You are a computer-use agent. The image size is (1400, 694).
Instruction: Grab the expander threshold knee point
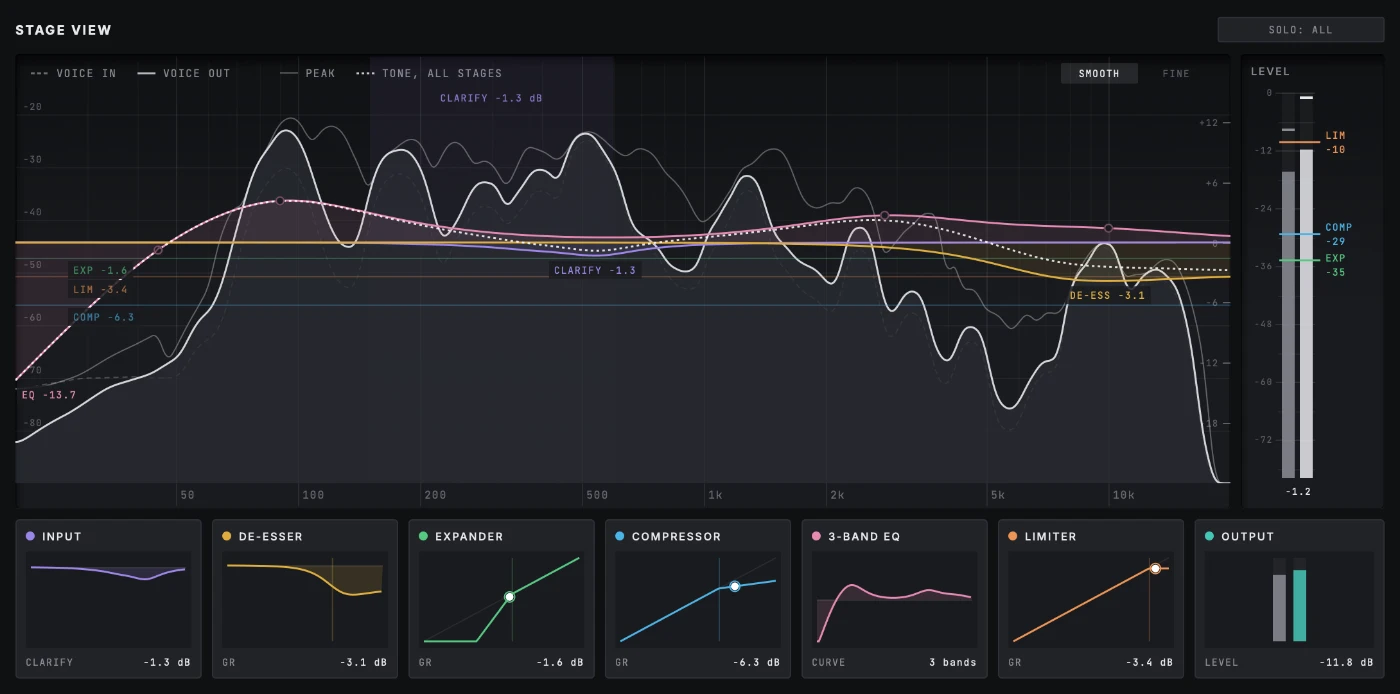point(509,596)
